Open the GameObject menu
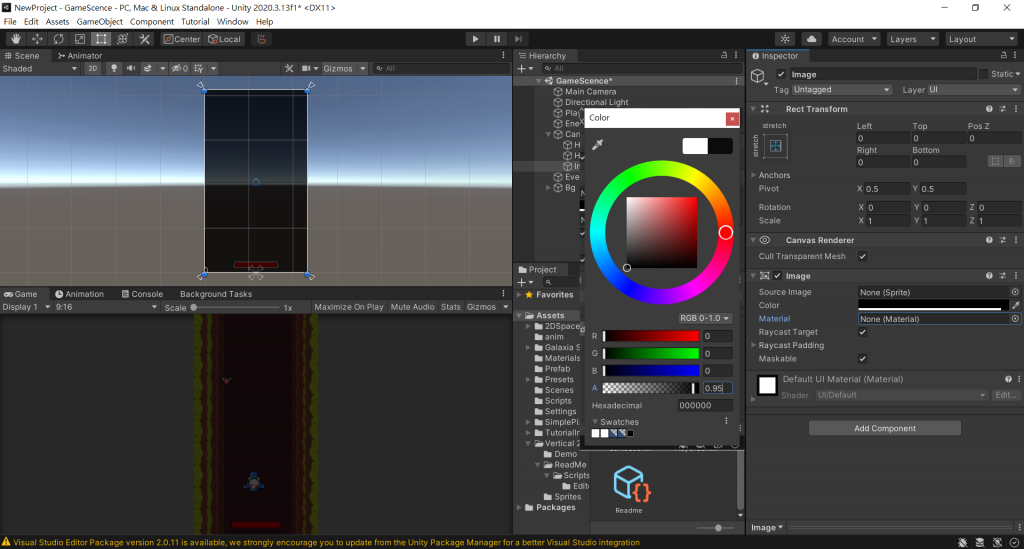 [x=99, y=22]
